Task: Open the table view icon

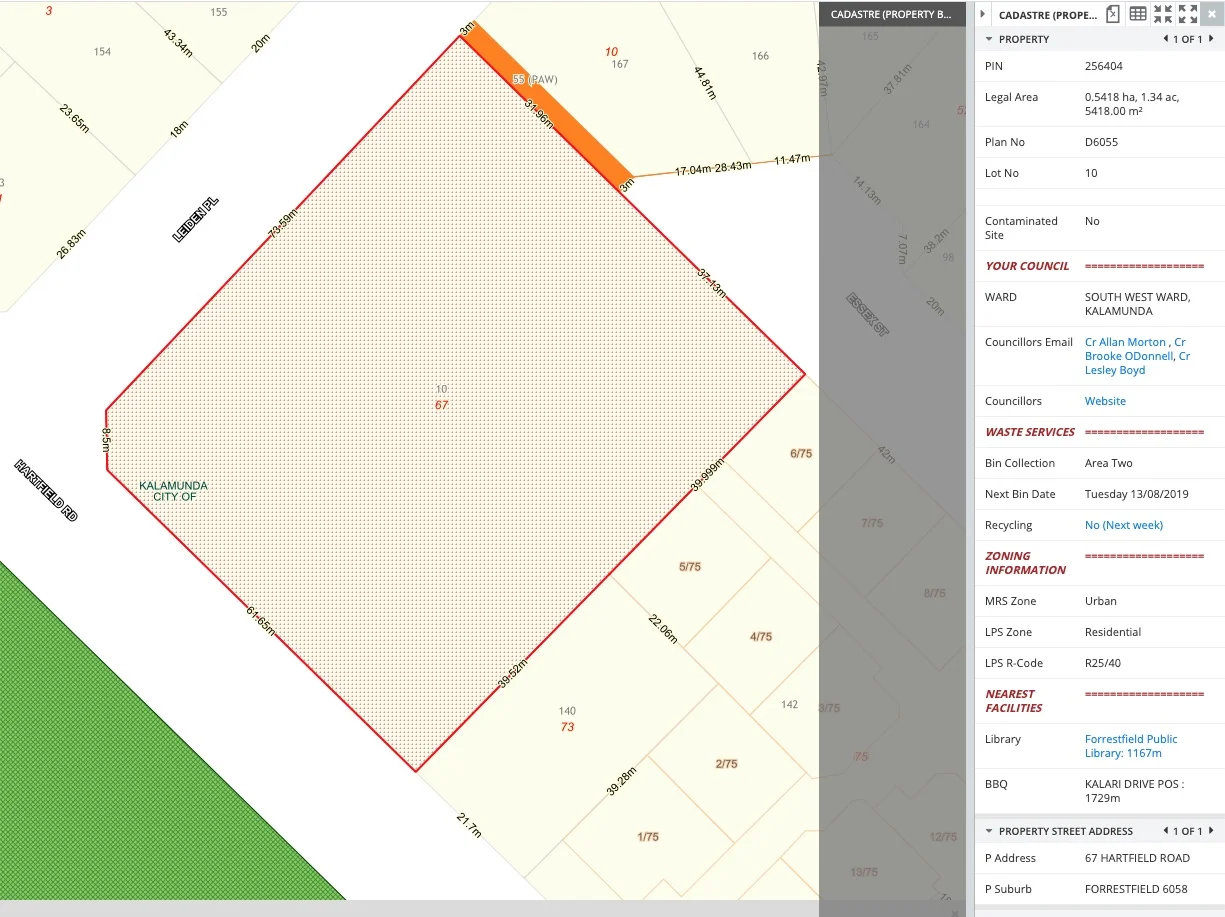Action: pos(1138,14)
